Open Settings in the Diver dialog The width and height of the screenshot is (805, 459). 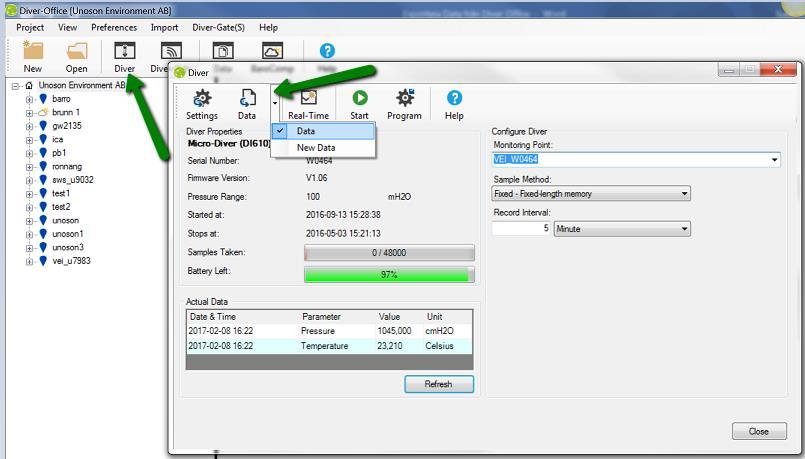point(202,99)
